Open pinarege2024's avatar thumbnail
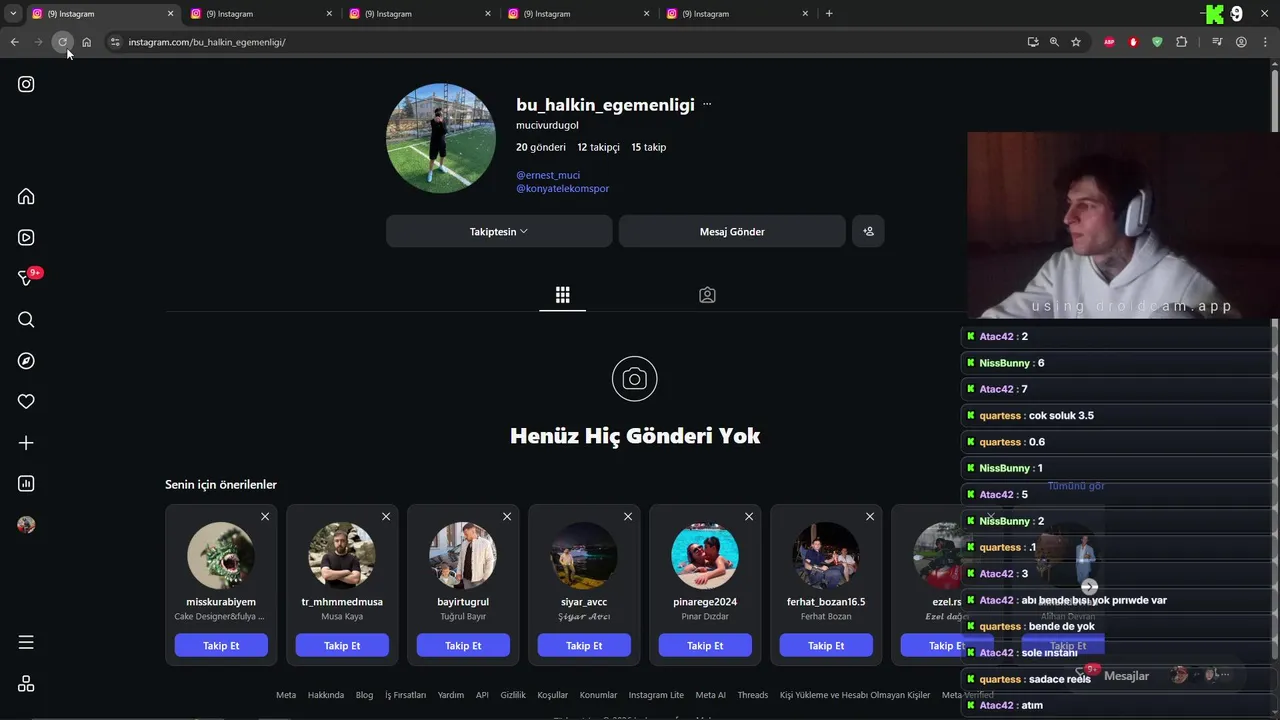 [x=705, y=555]
